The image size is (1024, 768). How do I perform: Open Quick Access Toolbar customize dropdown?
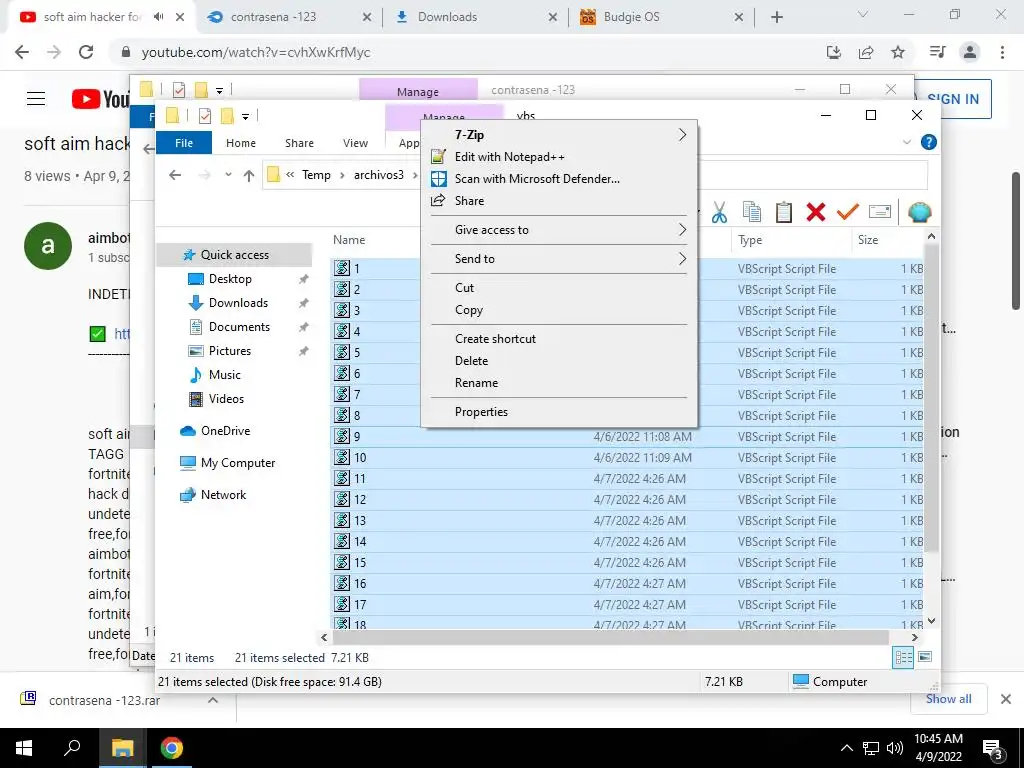tap(246, 117)
